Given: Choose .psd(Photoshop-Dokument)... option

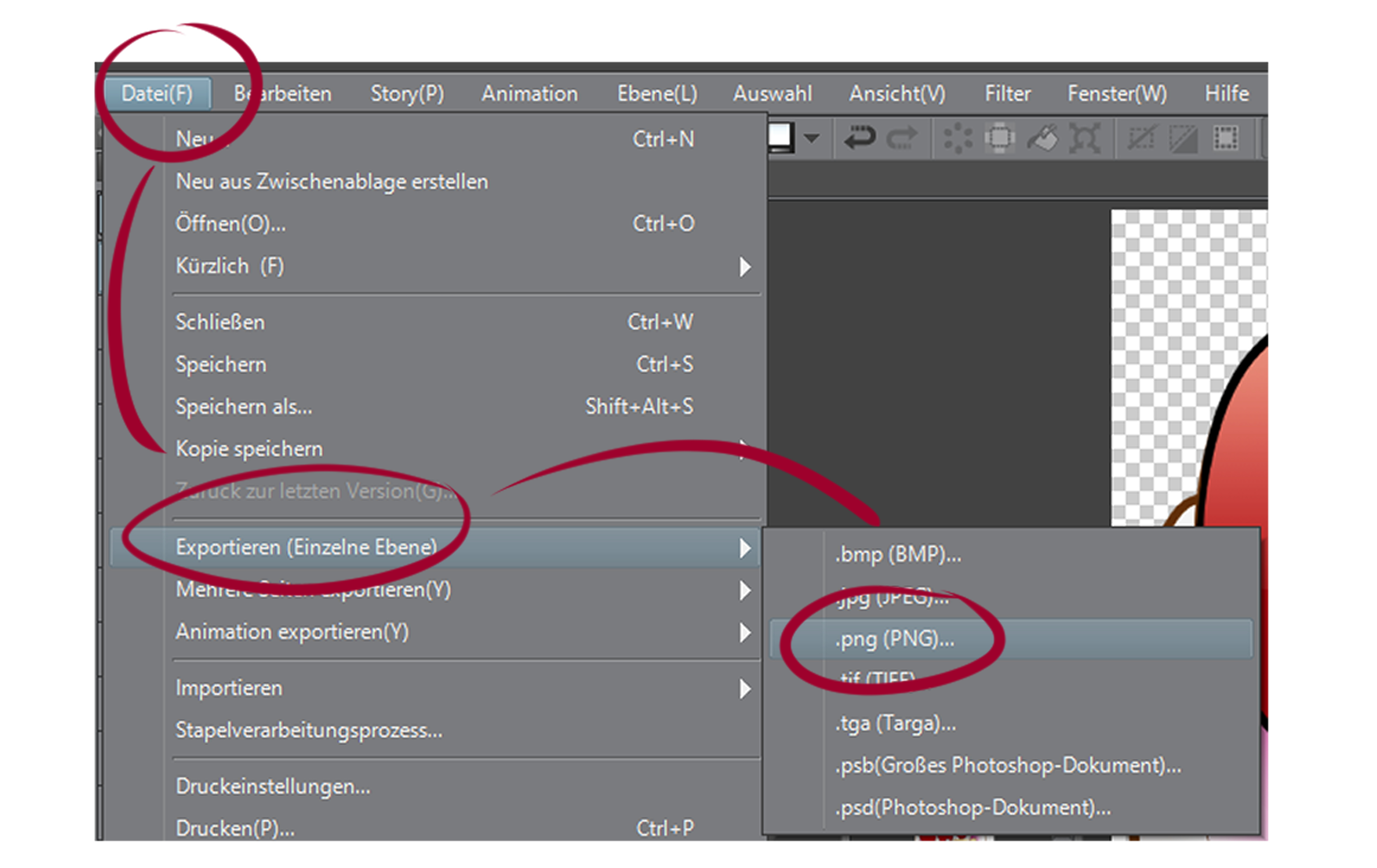Looking at the screenshot, I should [x=972, y=807].
